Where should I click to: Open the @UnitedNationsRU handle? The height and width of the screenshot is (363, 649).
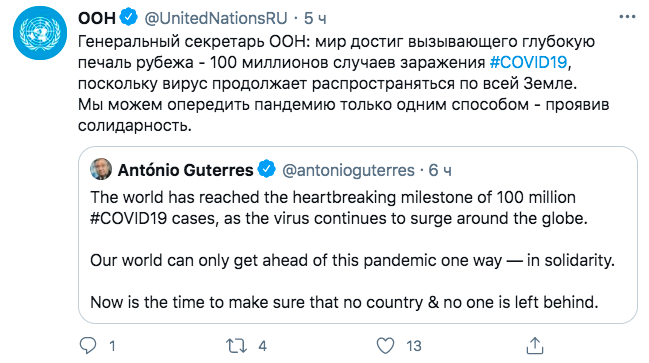pyautogui.click(x=216, y=18)
